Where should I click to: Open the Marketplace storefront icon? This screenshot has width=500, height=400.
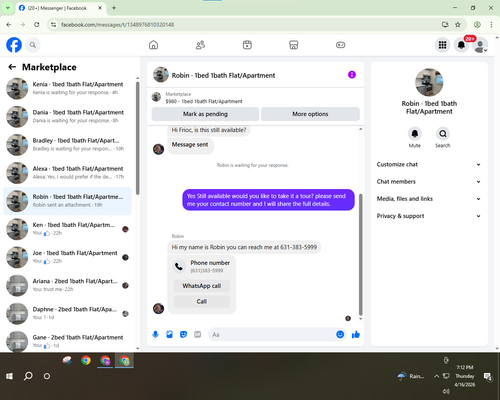pyautogui.click(x=294, y=45)
